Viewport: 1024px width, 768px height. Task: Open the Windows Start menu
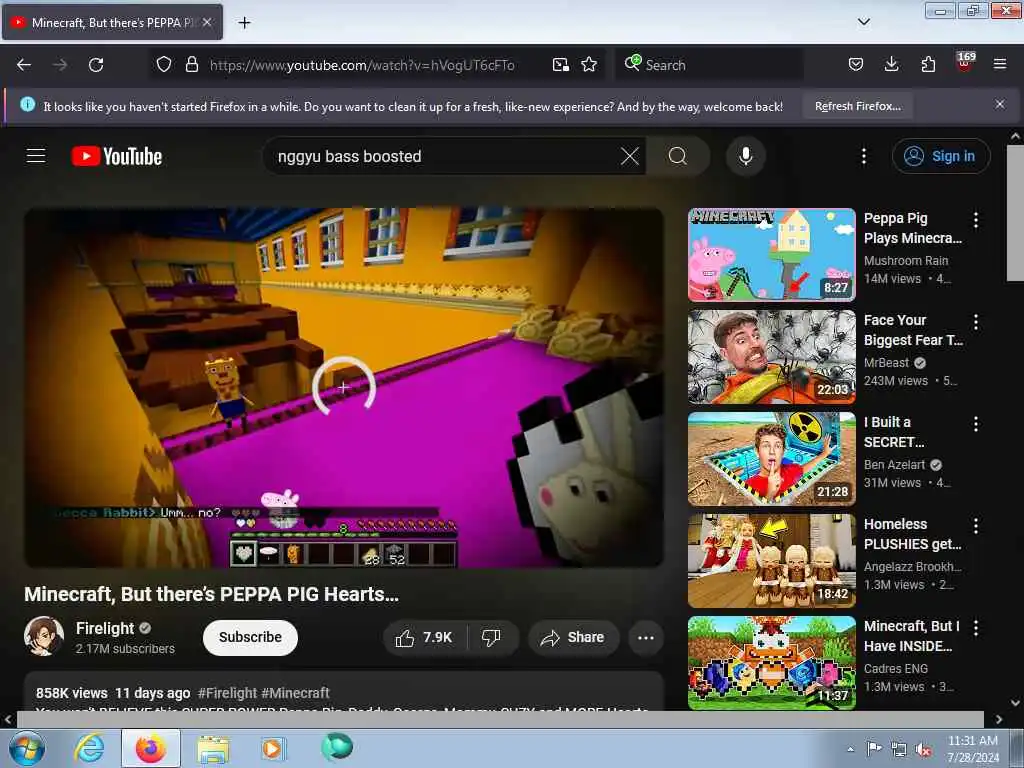point(27,748)
